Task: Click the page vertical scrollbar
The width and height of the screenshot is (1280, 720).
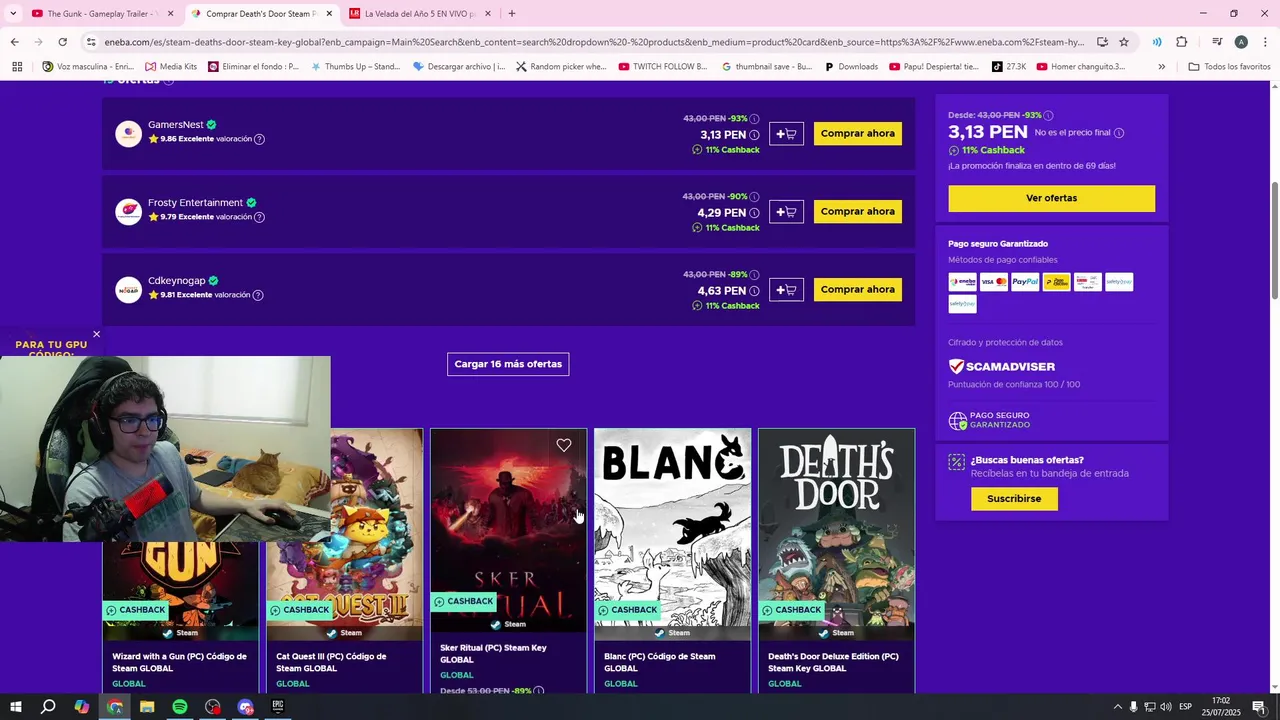Action: click(x=1274, y=240)
